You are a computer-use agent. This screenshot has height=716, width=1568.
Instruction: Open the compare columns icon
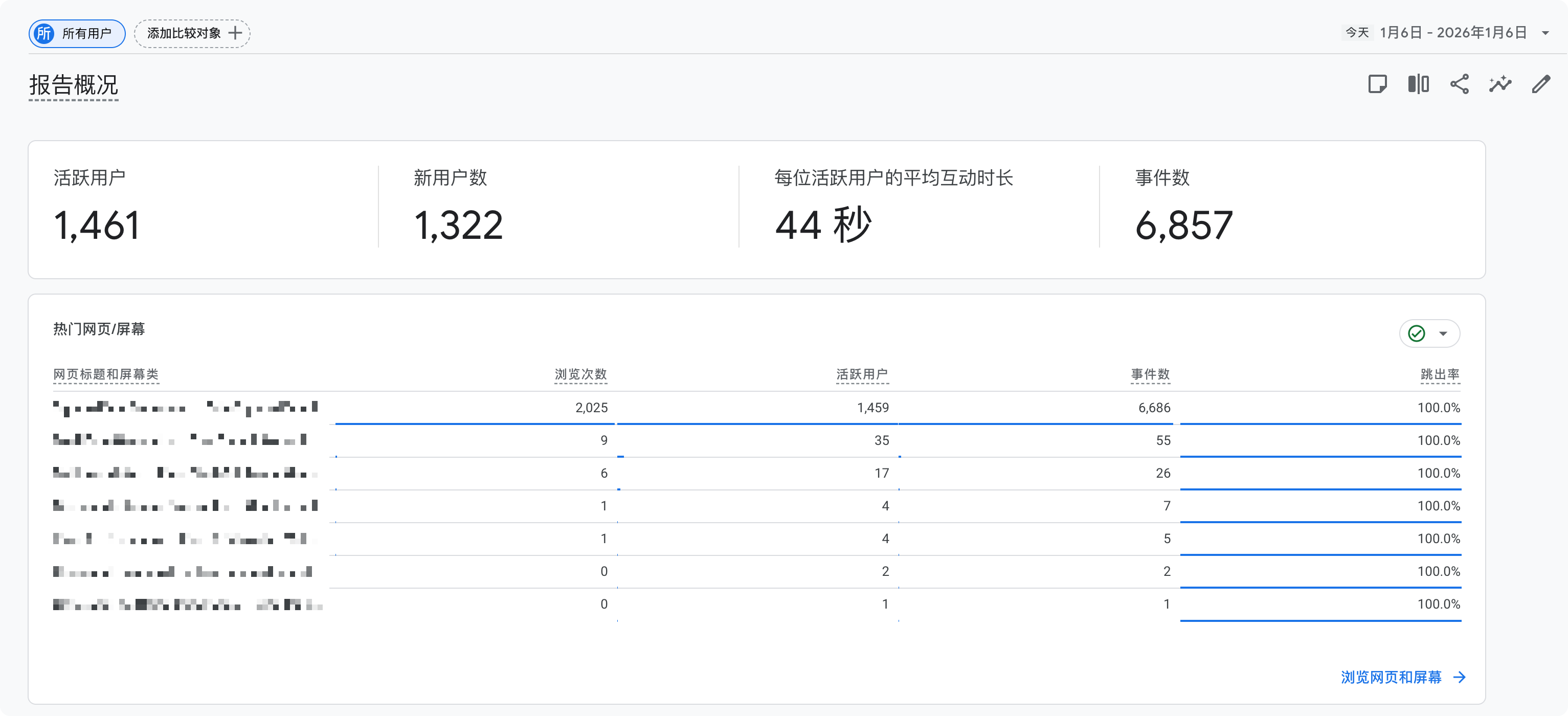click(1418, 84)
